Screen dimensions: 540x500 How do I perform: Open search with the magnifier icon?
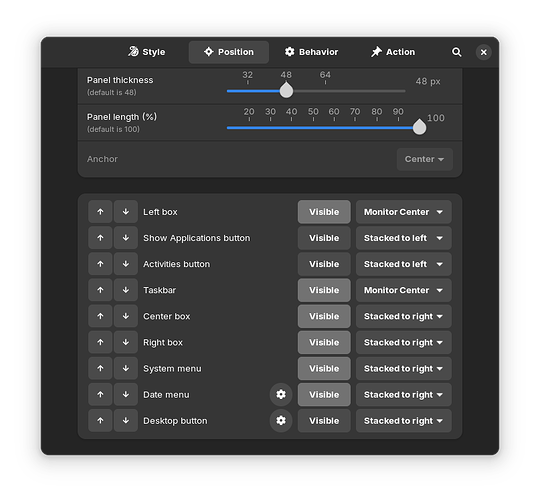(x=456, y=52)
